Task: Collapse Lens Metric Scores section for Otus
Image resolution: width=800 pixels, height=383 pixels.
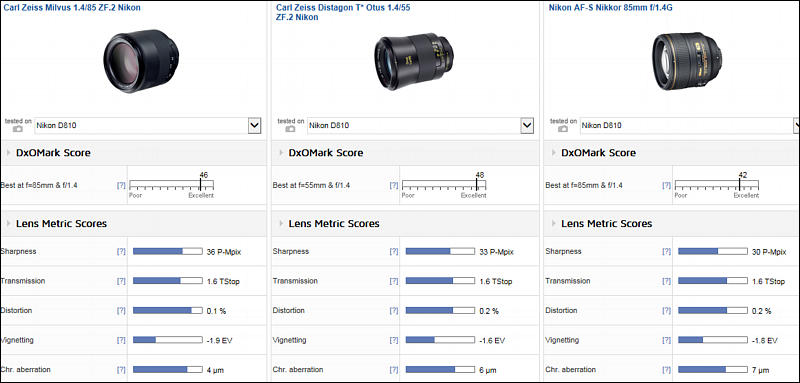Action: pos(281,224)
